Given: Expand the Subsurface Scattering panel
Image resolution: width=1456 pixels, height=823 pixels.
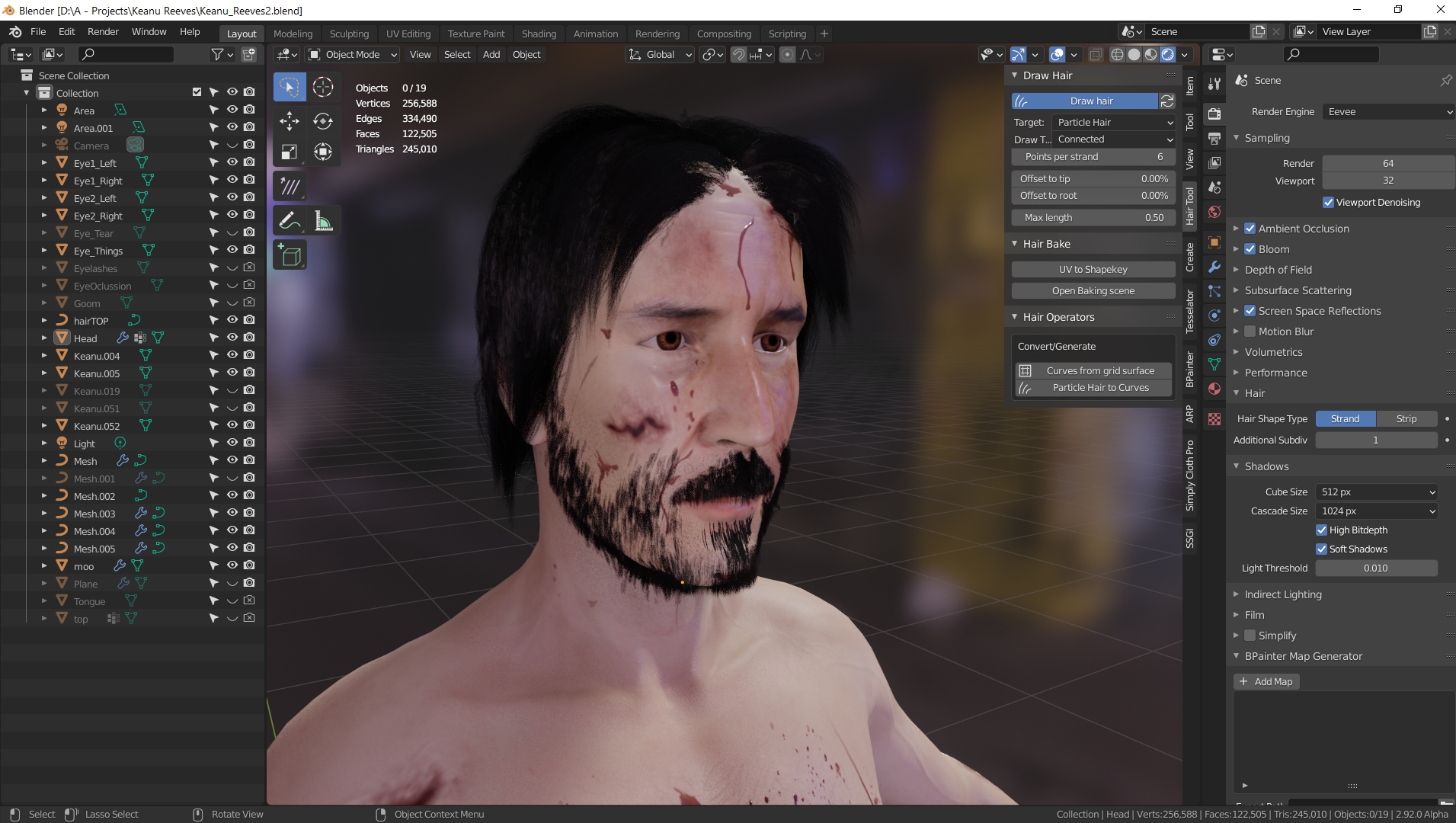Looking at the screenshot, I should (x=1298, y=290).
